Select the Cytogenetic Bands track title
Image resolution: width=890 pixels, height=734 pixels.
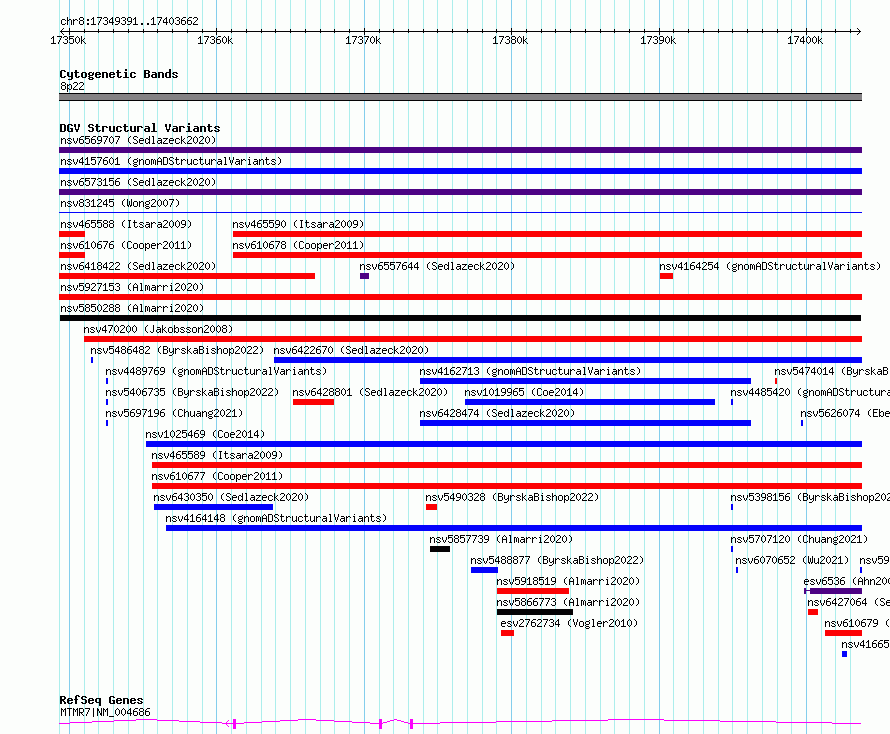click(119, 74)
